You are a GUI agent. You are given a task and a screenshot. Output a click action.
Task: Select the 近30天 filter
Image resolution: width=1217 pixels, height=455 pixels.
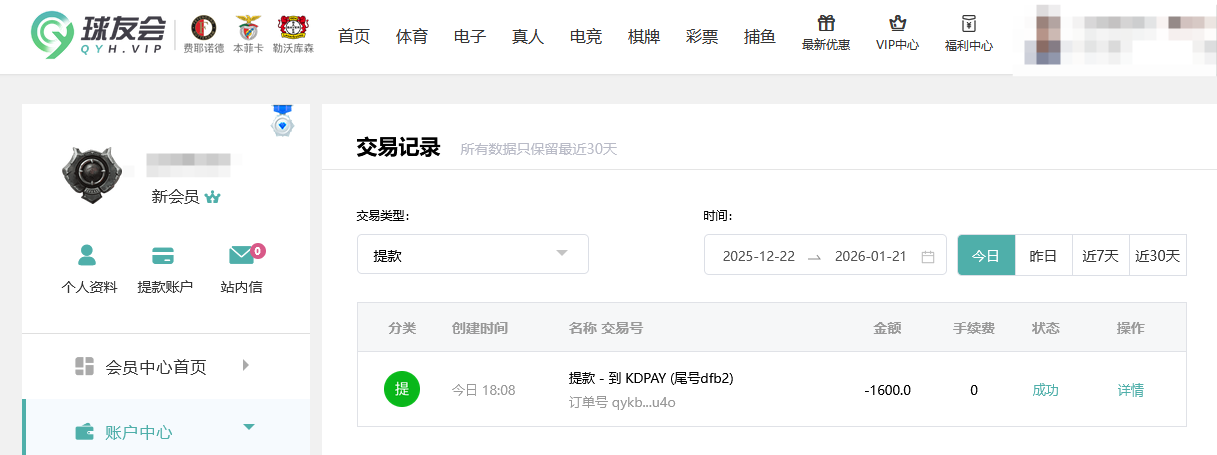pos(1157,255)
